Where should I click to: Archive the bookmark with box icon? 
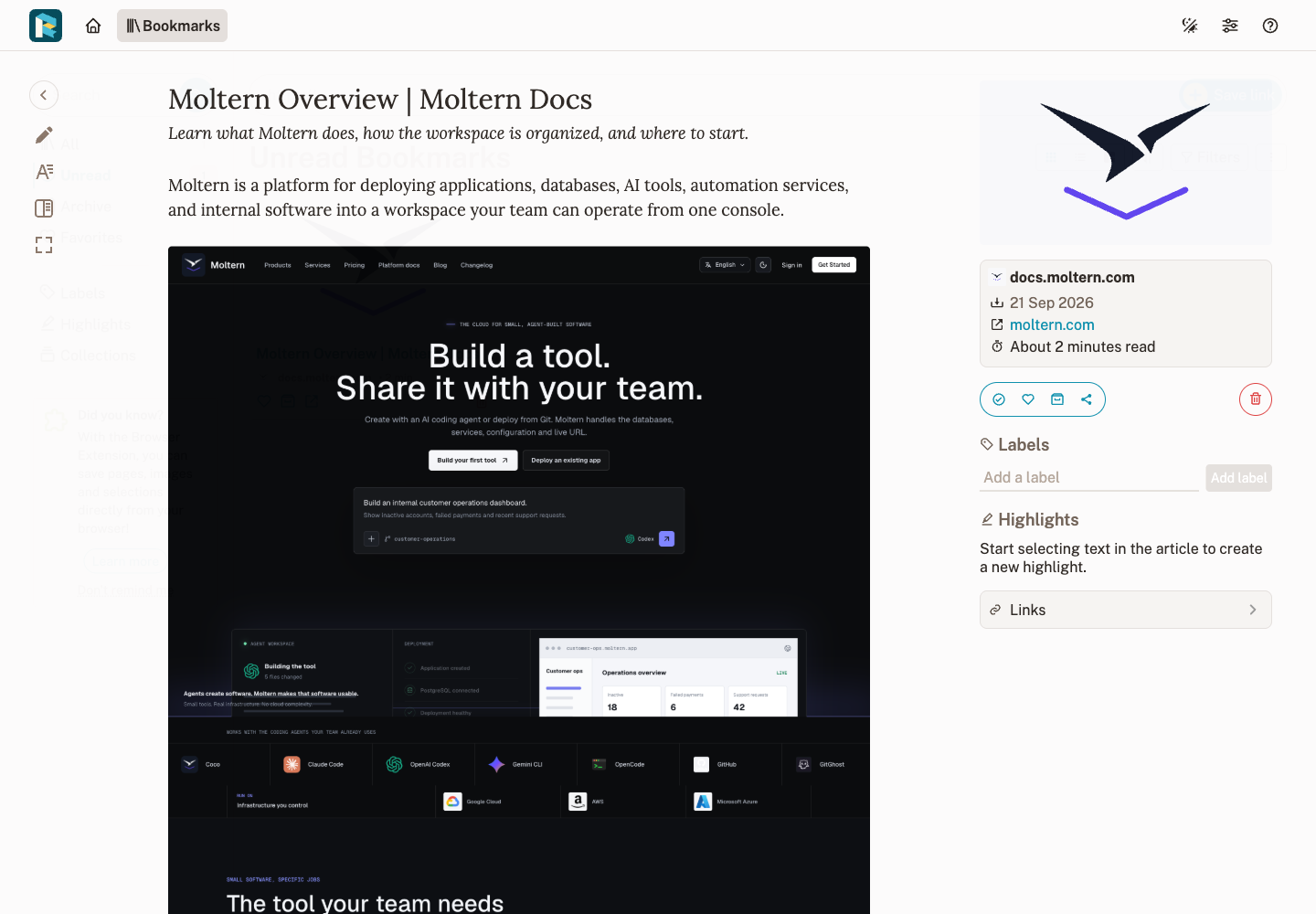point(1057,399)
